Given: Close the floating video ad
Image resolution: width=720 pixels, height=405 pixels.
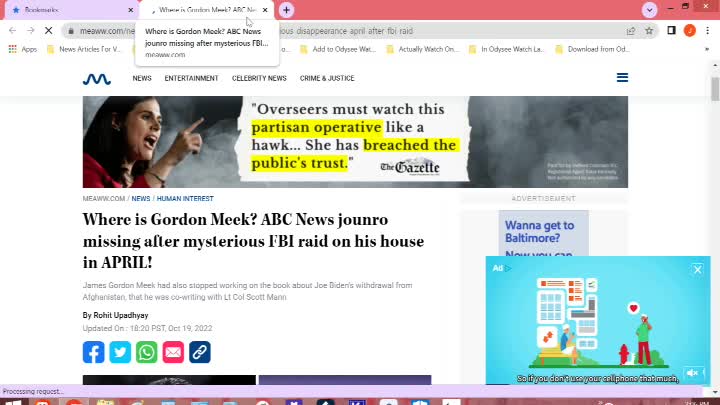Looking at the screenshot, I should coord(698,270).
